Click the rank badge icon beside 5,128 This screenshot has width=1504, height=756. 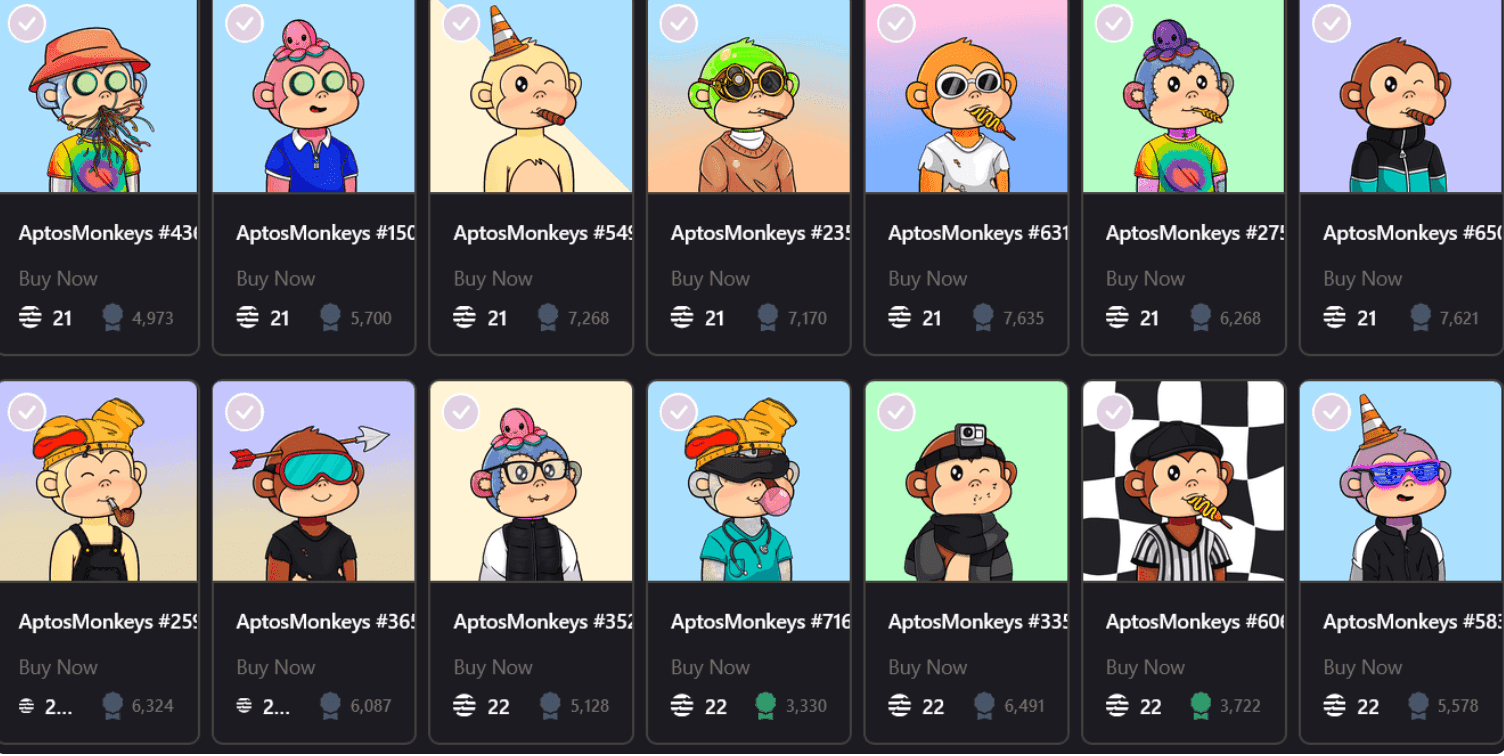549,706
